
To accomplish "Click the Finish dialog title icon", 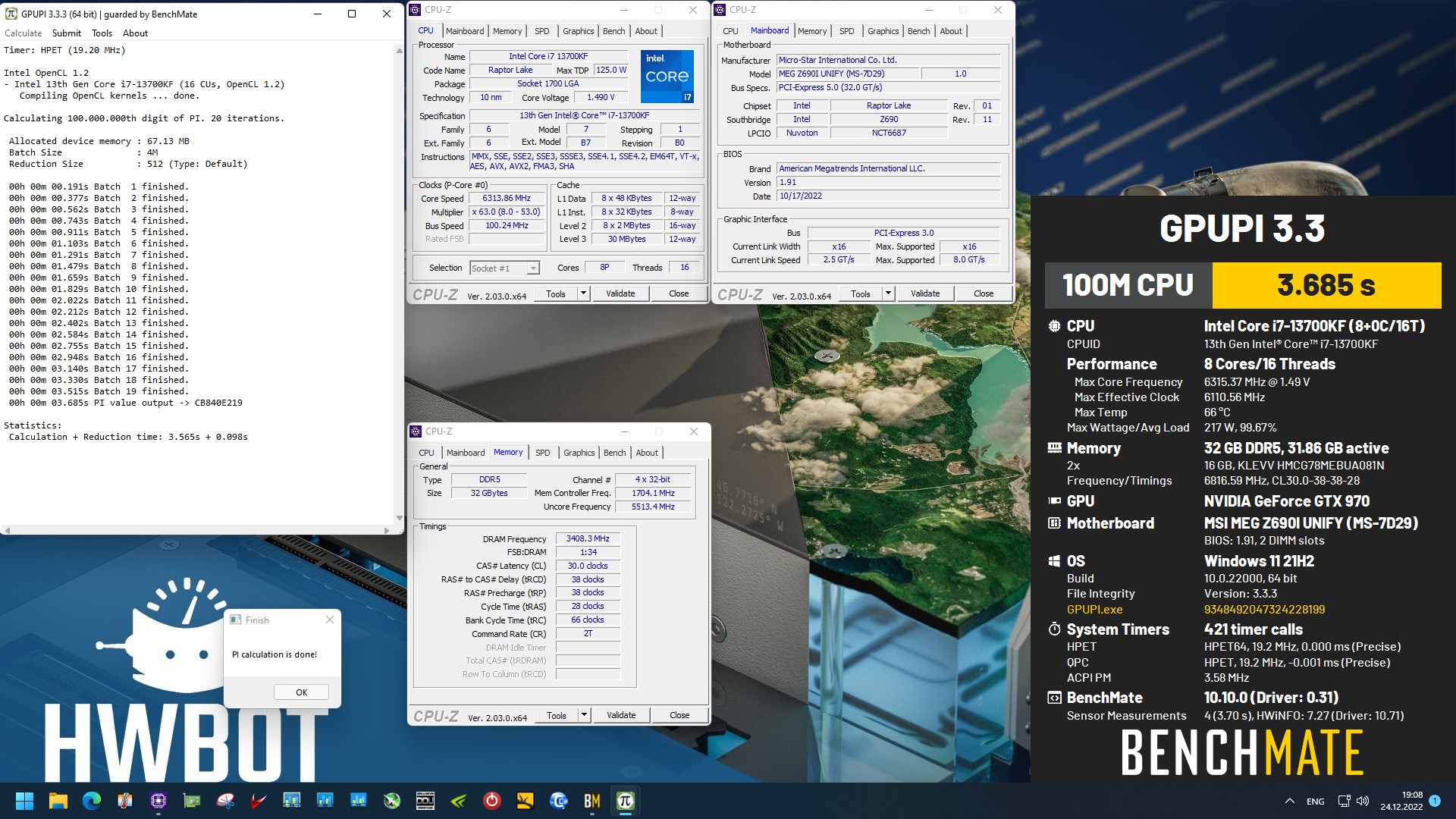I will [x=235, y=620].
